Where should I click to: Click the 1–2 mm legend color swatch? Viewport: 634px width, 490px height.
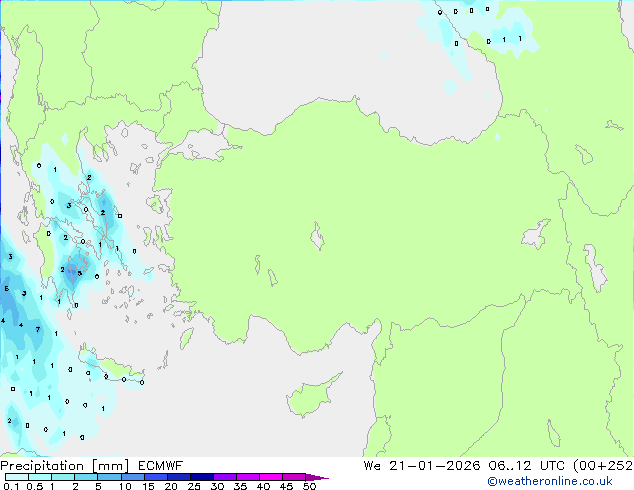coord(63,477)
